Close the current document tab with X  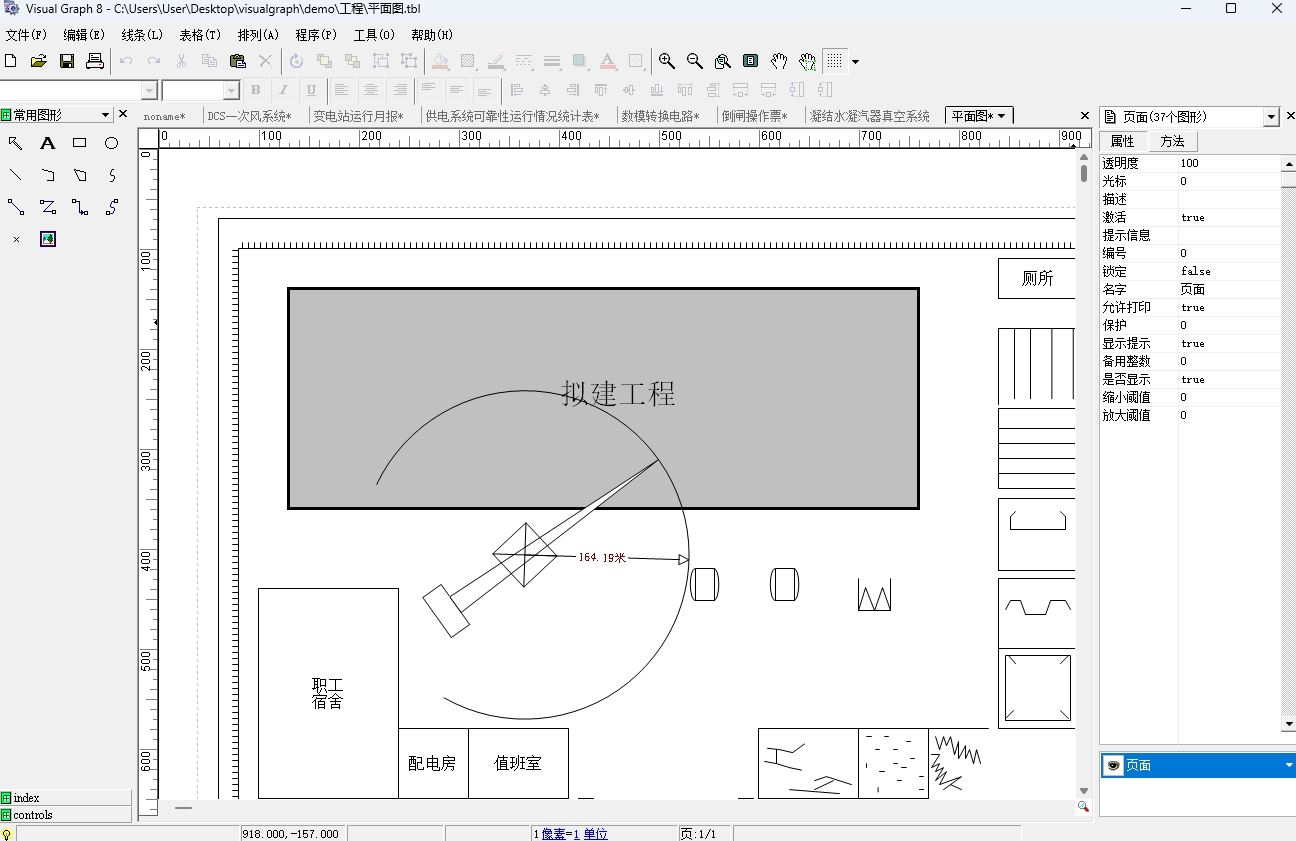(x=1085, y=116)
